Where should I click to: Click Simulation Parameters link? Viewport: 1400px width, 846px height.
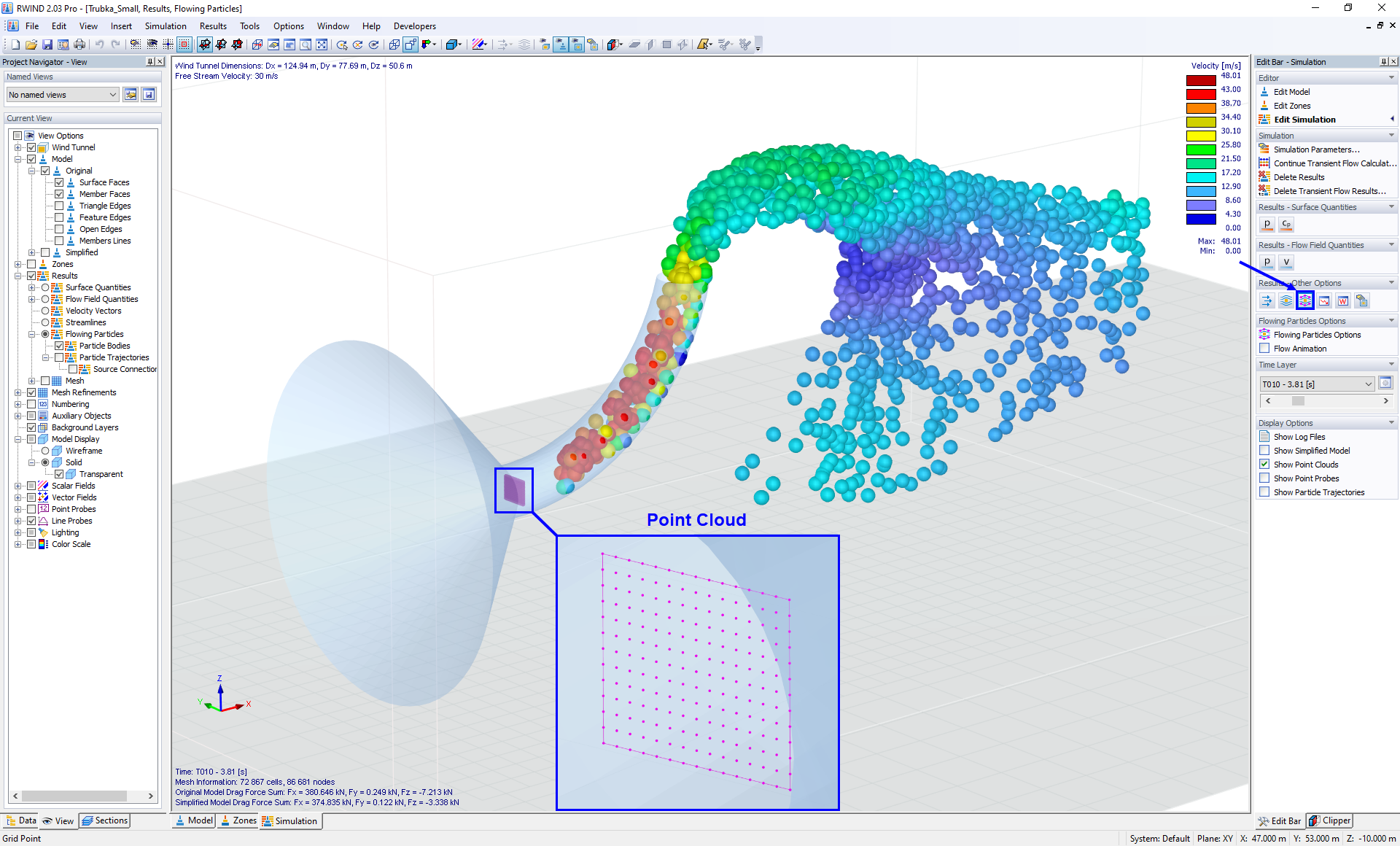[1316, 150]
